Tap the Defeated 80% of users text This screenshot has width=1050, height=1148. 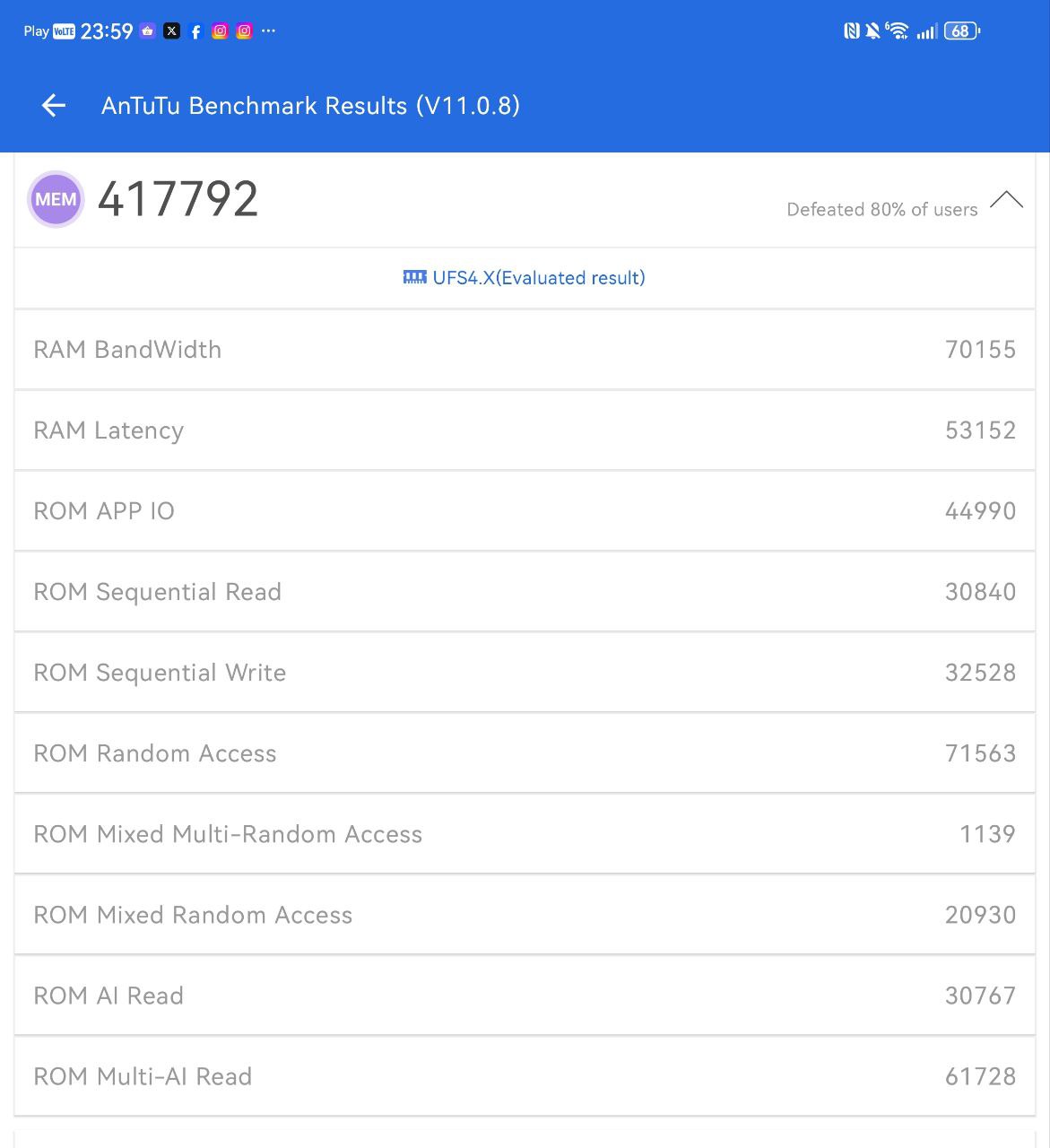click(x=881, y=210)
